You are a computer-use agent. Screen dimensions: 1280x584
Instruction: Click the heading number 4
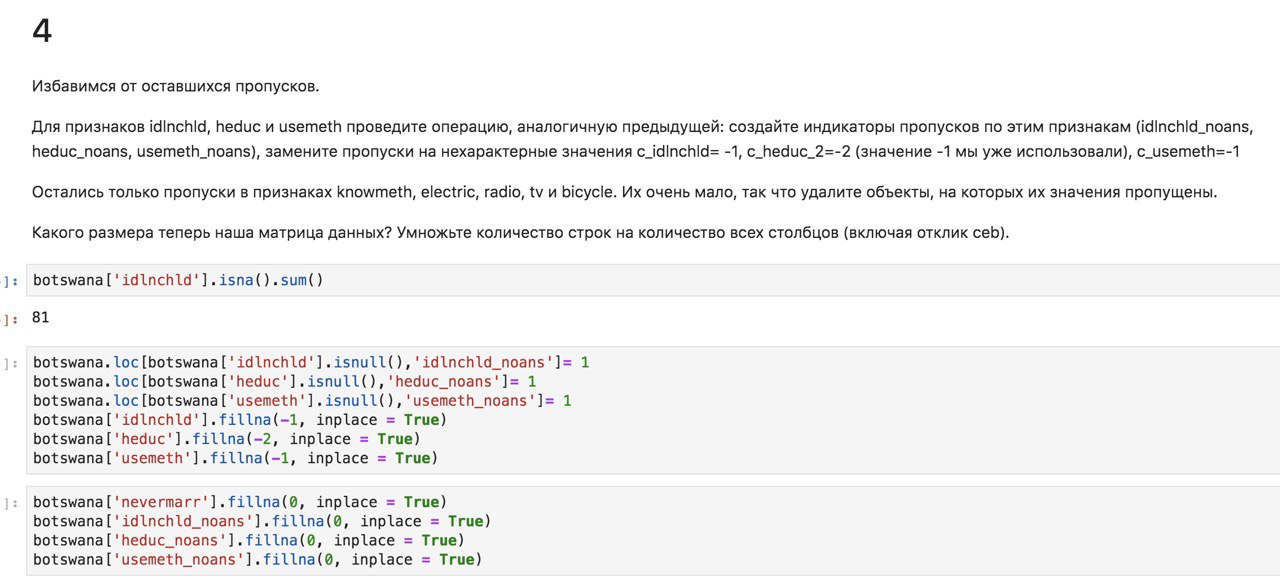[42, 32]
